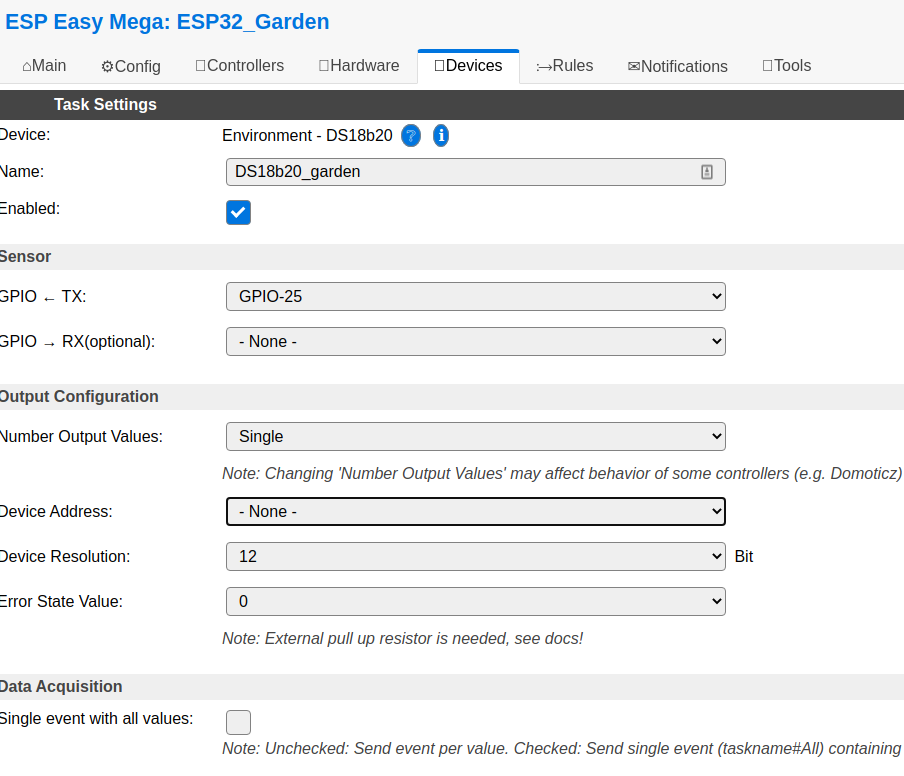The image size is (904, 776).
Task: Disable the task via the Enabled checkbox
Action: pos(238,212)
